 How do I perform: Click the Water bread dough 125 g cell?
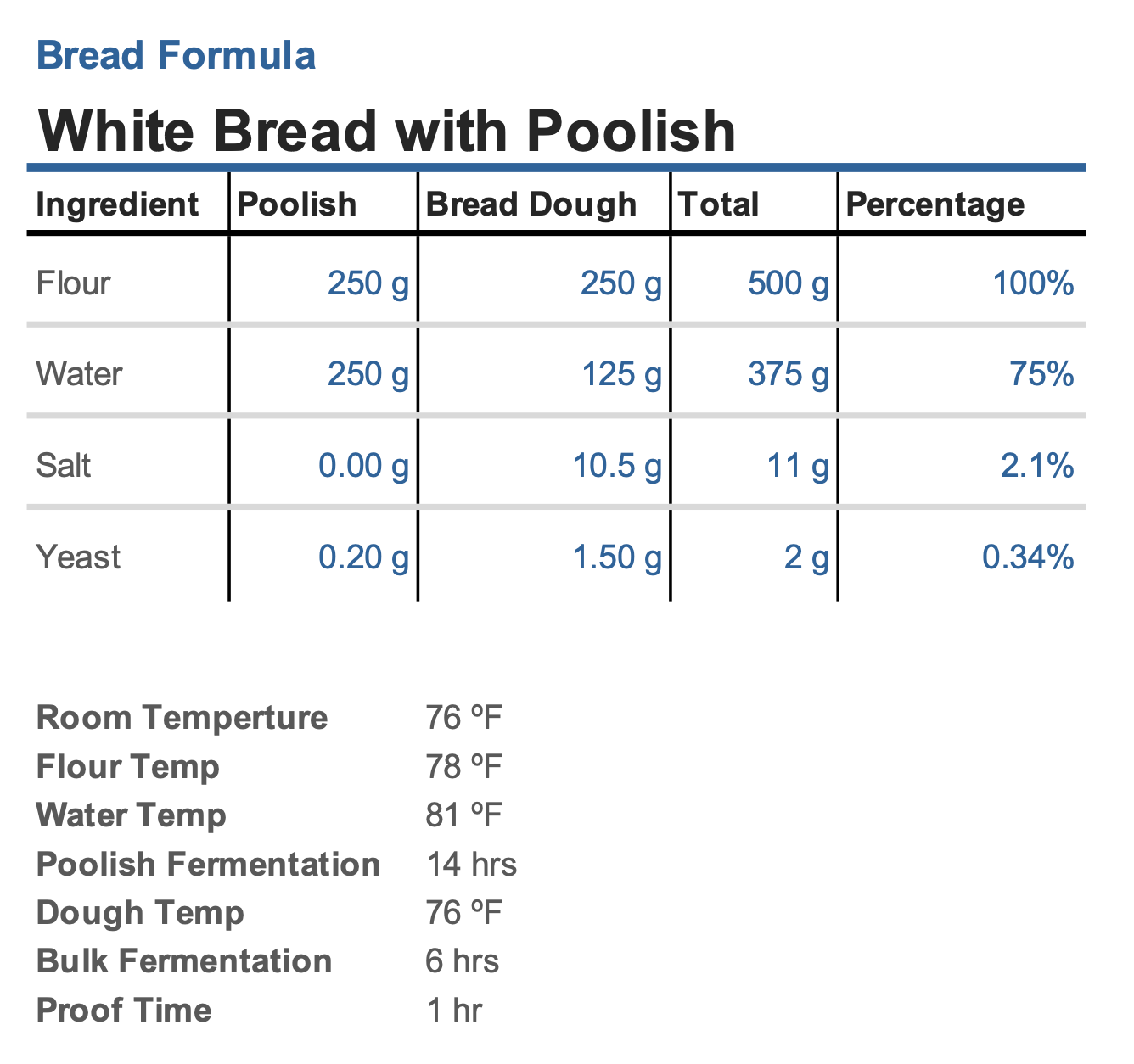(x=620, y=374)
